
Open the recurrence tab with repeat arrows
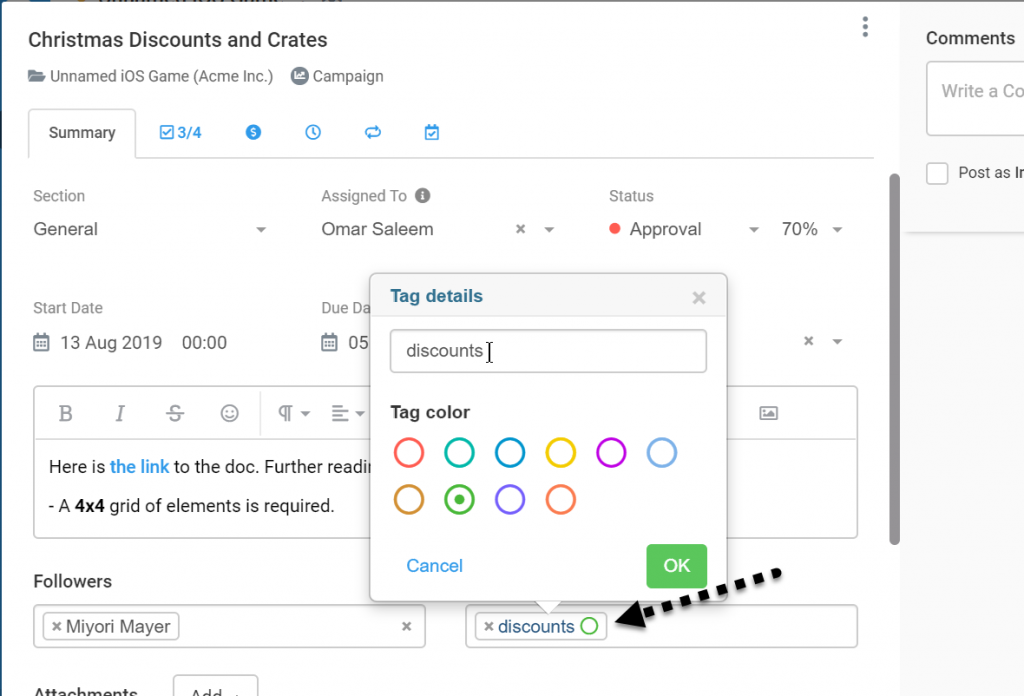coord(372,131)
